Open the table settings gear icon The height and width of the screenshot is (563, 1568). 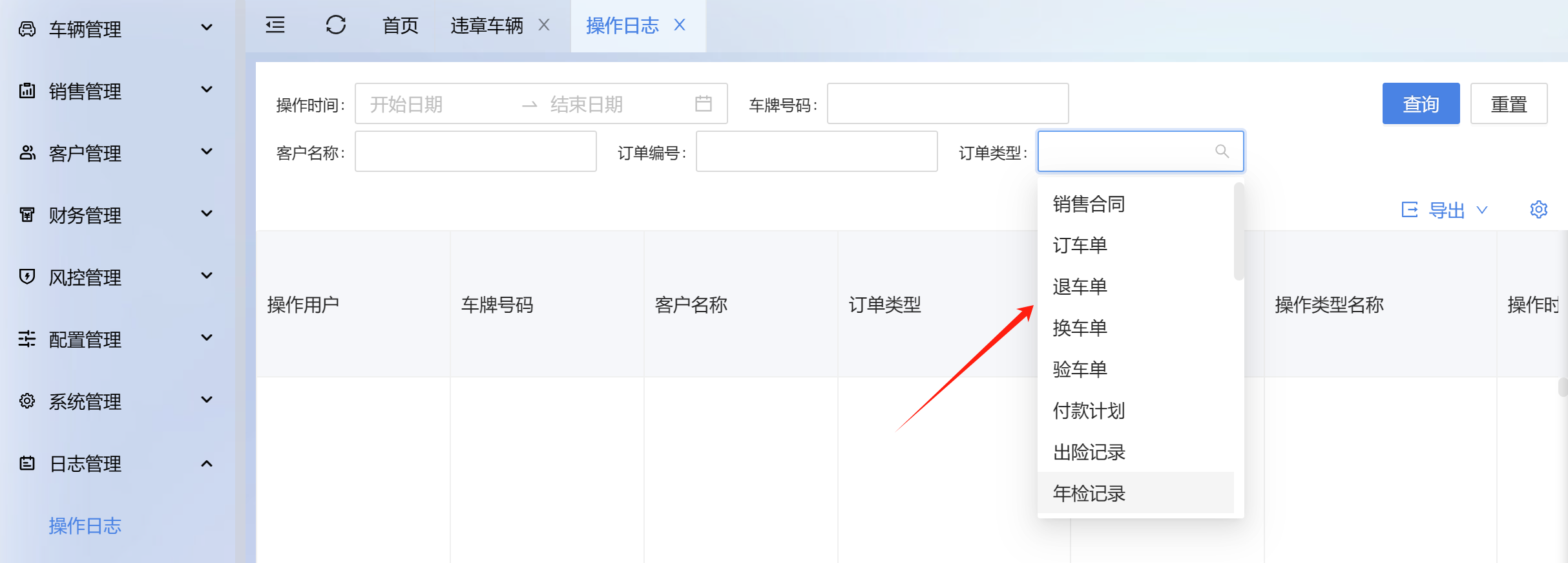pyautogui.click(x=1538, y=209)
